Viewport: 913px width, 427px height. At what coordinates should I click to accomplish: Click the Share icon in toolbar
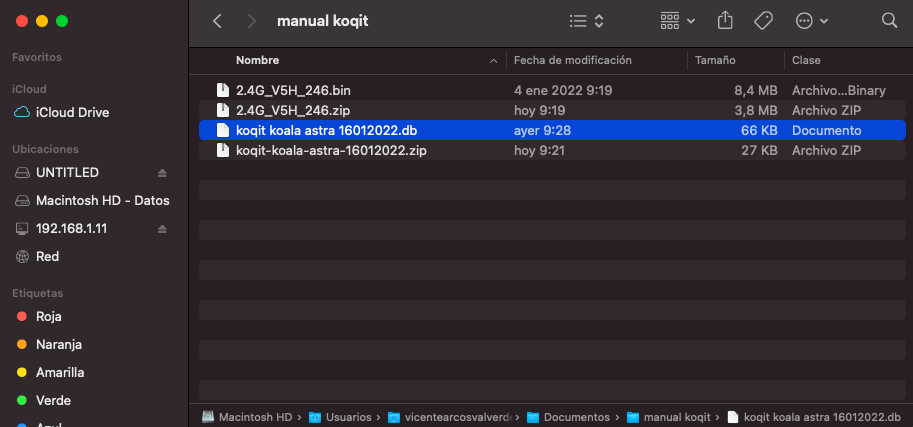pos(725,20)
